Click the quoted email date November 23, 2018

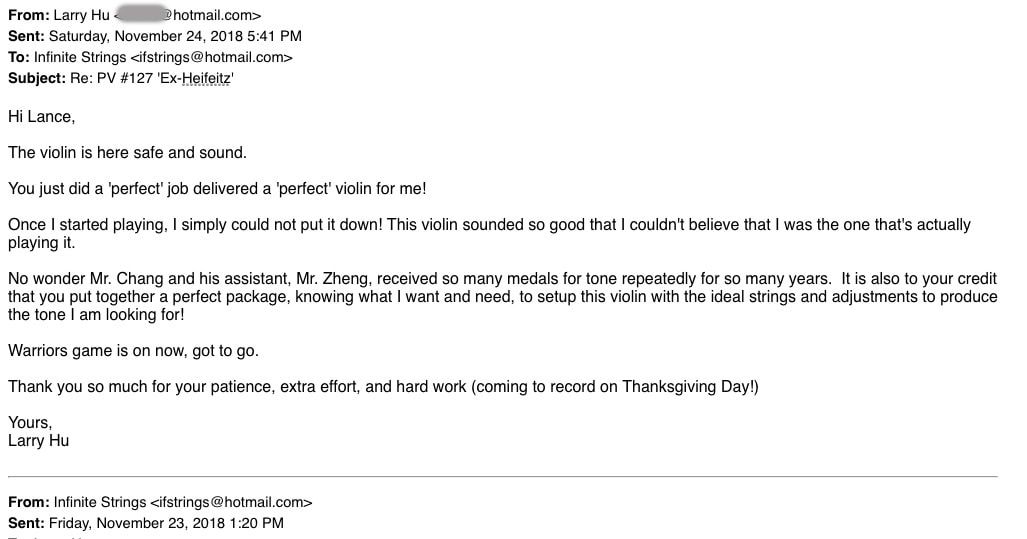182,523
